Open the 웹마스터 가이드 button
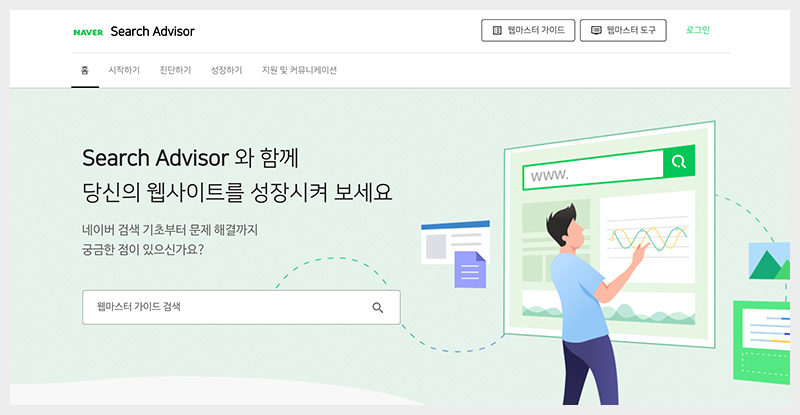This screenshot has width=800, height=415. tap(528, 31)
